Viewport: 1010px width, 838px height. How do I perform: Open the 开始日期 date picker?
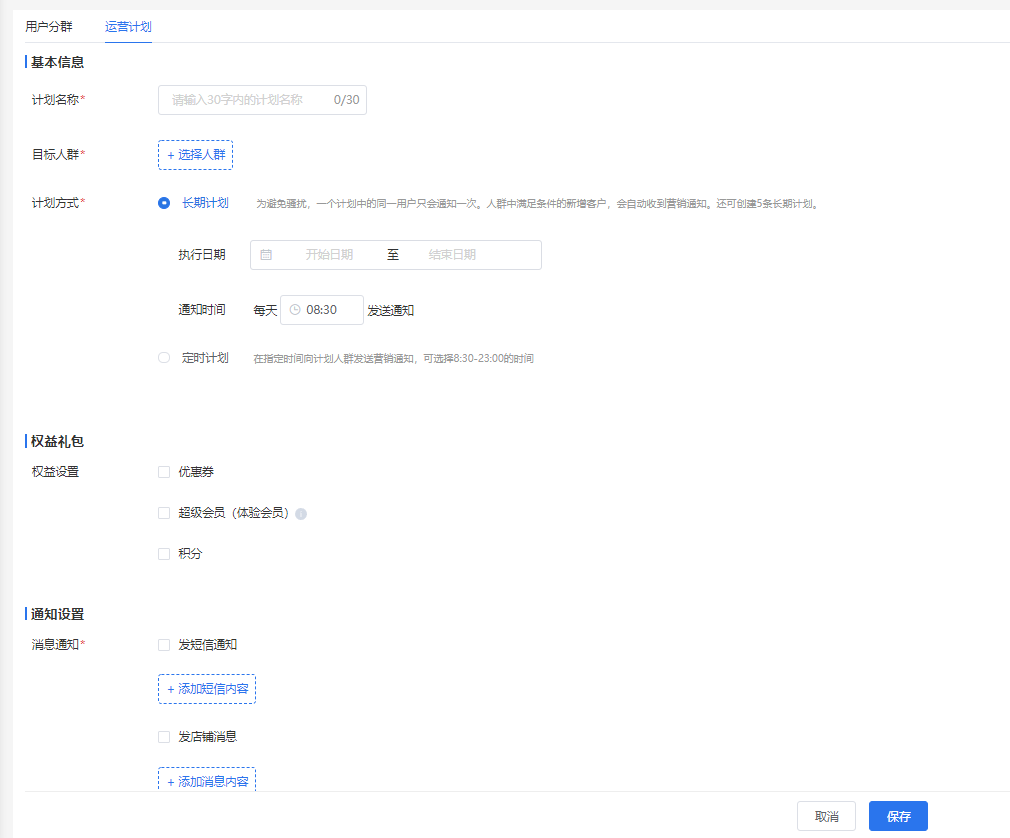tap(329, 254)
